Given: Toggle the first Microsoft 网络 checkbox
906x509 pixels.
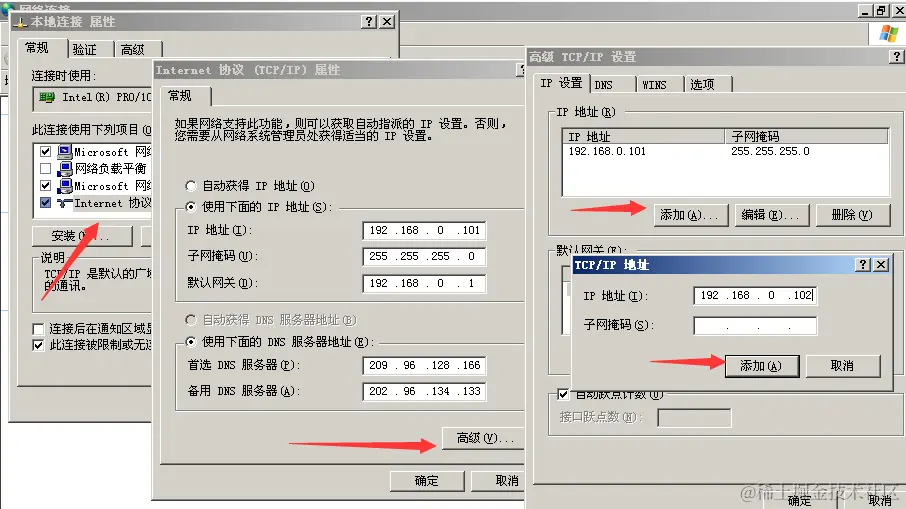Looking at the screenshot, I should pyautogui.click(x=45, y=152).
